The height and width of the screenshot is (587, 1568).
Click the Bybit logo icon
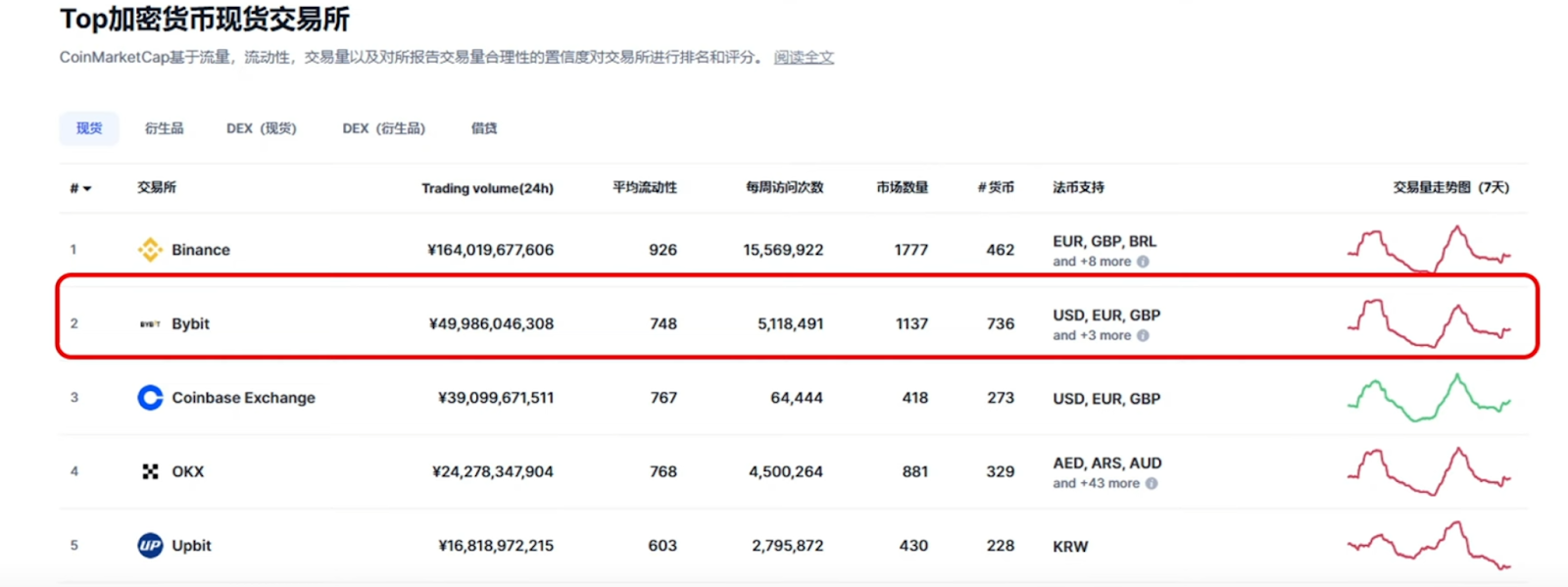tap(150, 324)
